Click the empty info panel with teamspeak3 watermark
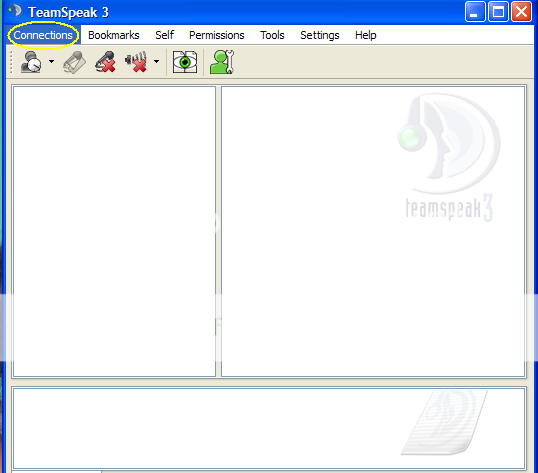The width and height of the screenshot is (538, 473). pyautogui.click(x=373, y=231)
